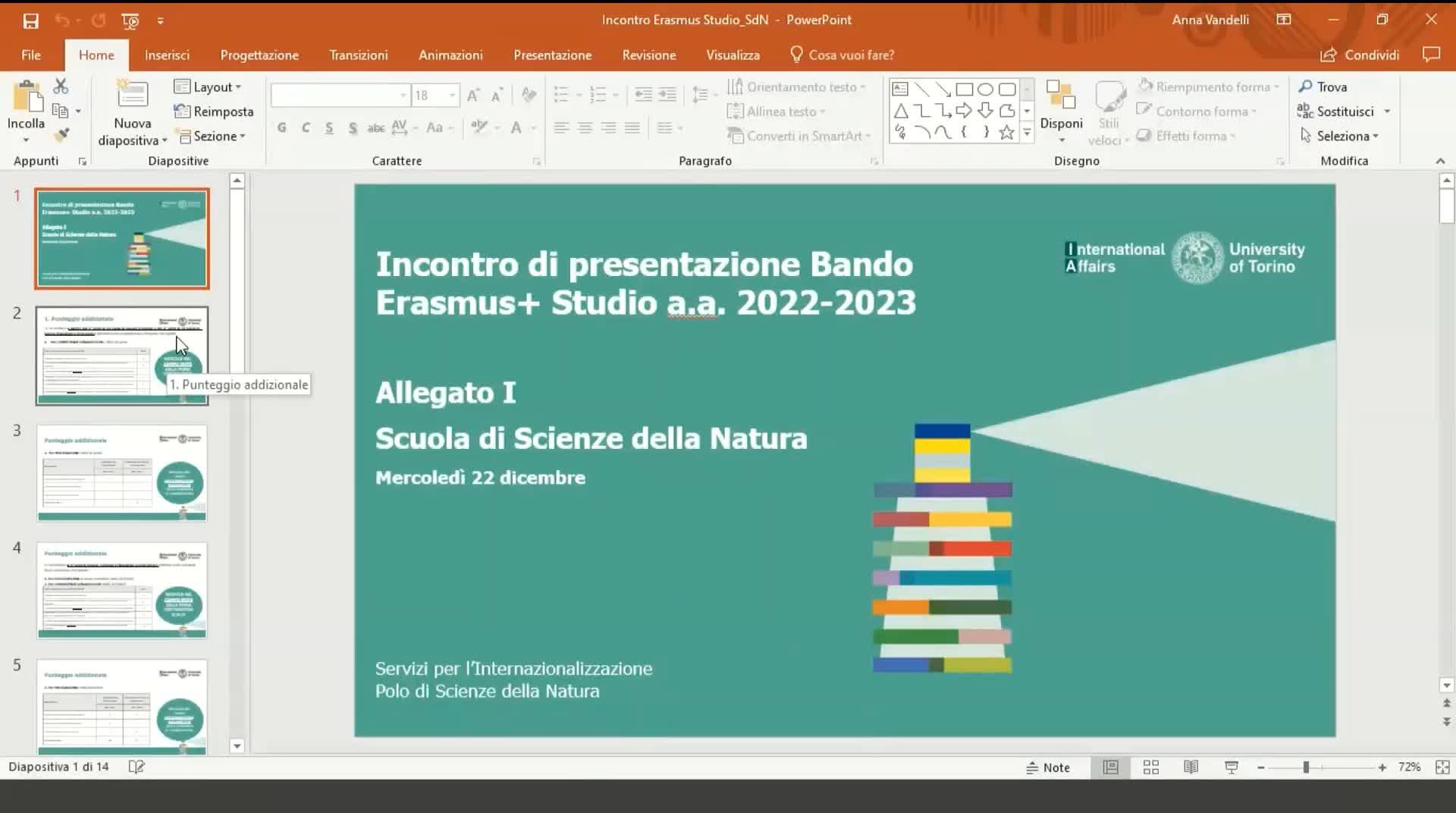Justify the paragraph text
Screen dimensions: 1456x813
coord(632,127)
